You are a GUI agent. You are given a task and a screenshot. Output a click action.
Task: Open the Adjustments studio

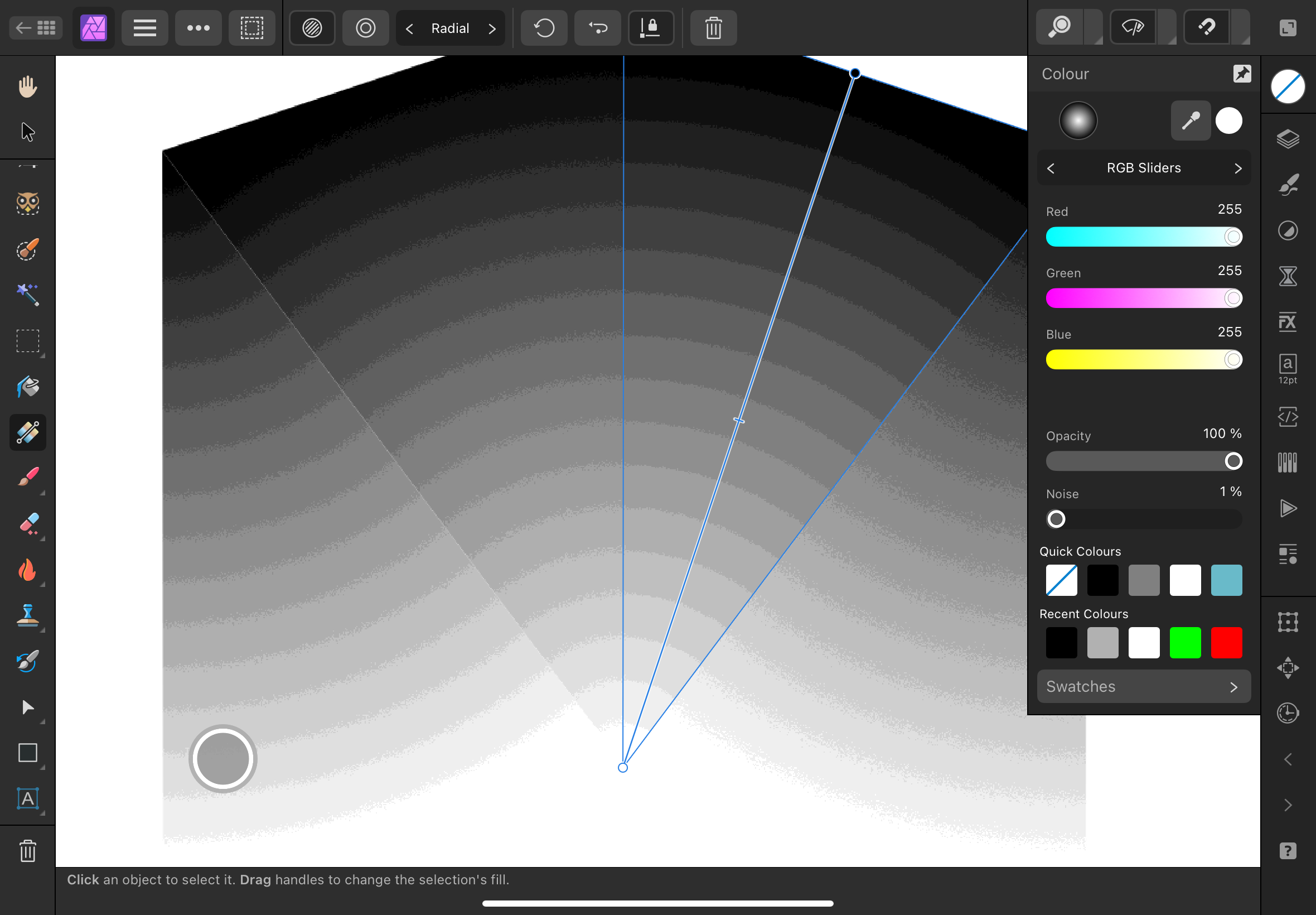tap(1288, 231)
